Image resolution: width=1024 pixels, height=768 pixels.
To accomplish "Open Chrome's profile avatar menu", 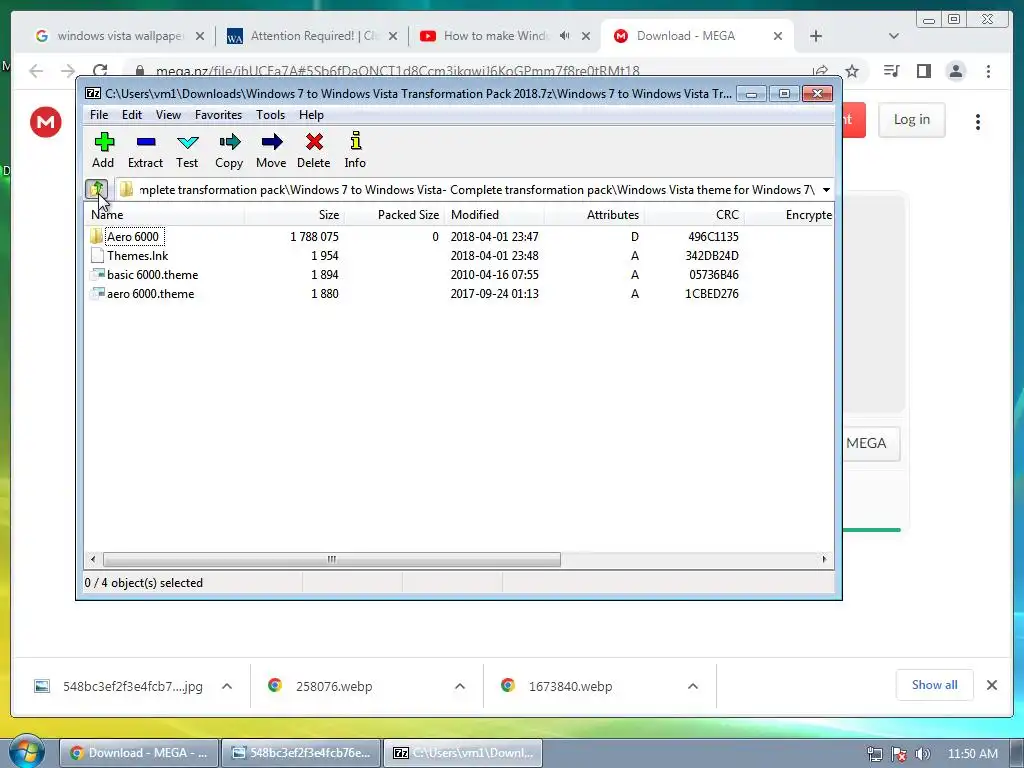I will coord(956,71).
